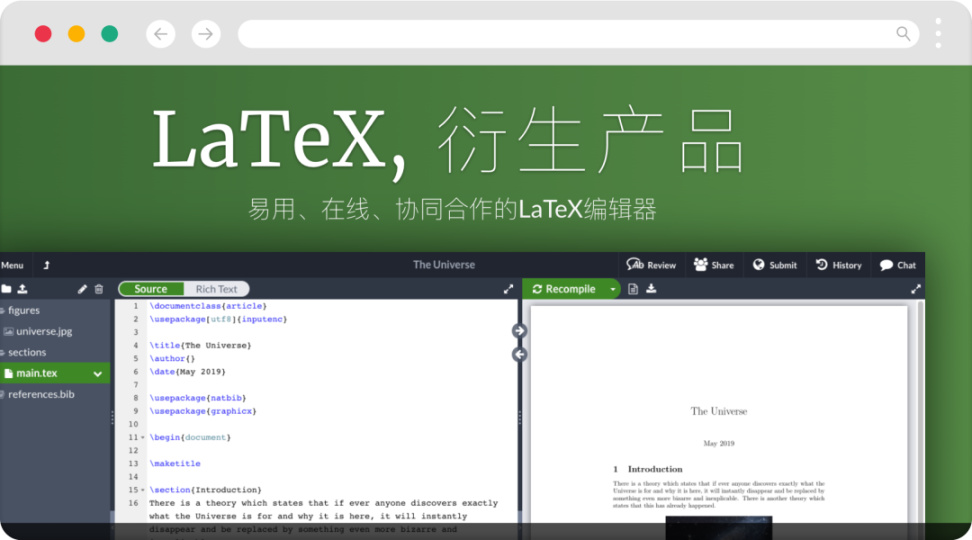The height and width of the screenshot is (540, 972).
Task: Click the upload file icon in file panel
Action: [x=22, y=289]
